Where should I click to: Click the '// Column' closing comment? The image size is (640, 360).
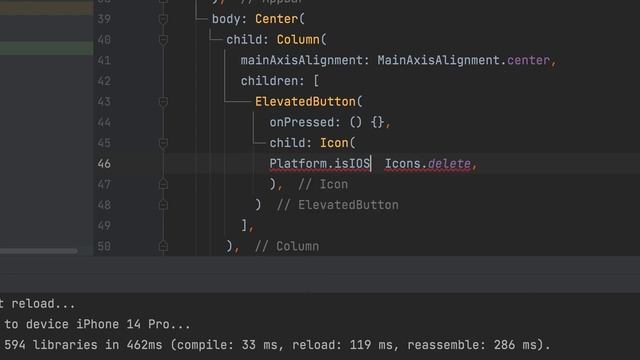287,247
